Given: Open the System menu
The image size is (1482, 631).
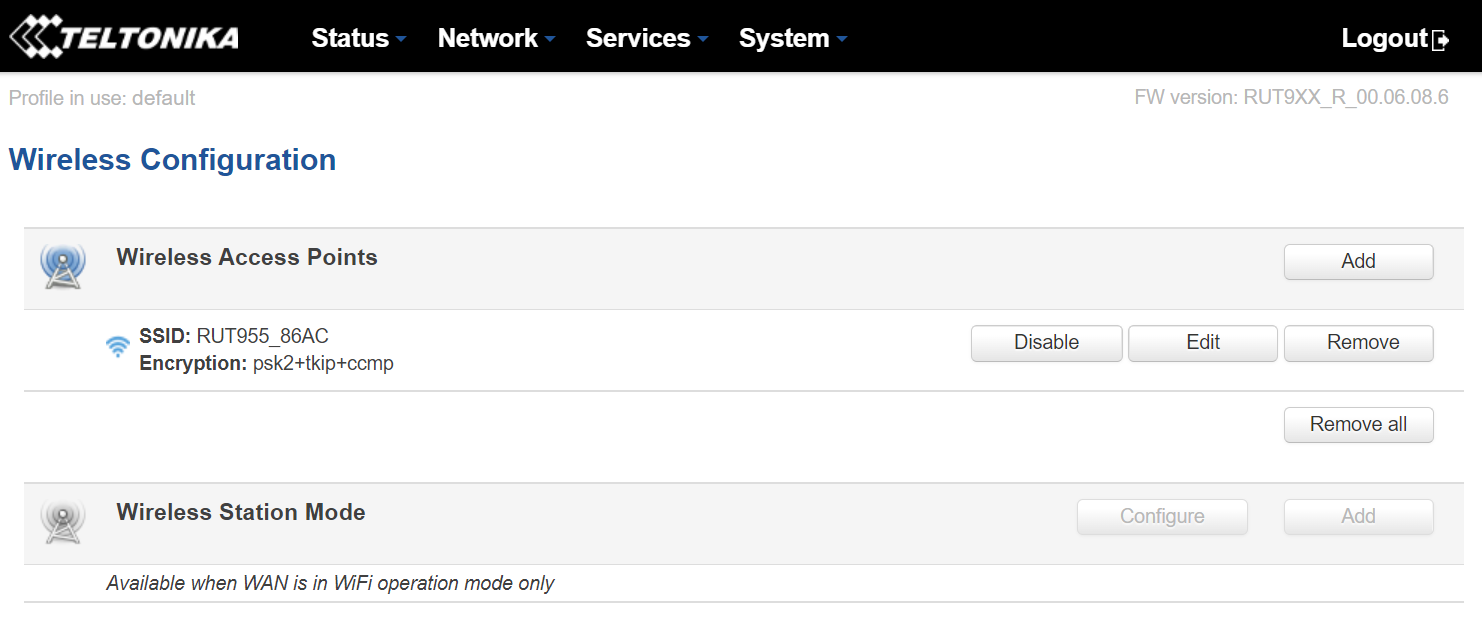Looking at the screenshot, I should [793, 38].
